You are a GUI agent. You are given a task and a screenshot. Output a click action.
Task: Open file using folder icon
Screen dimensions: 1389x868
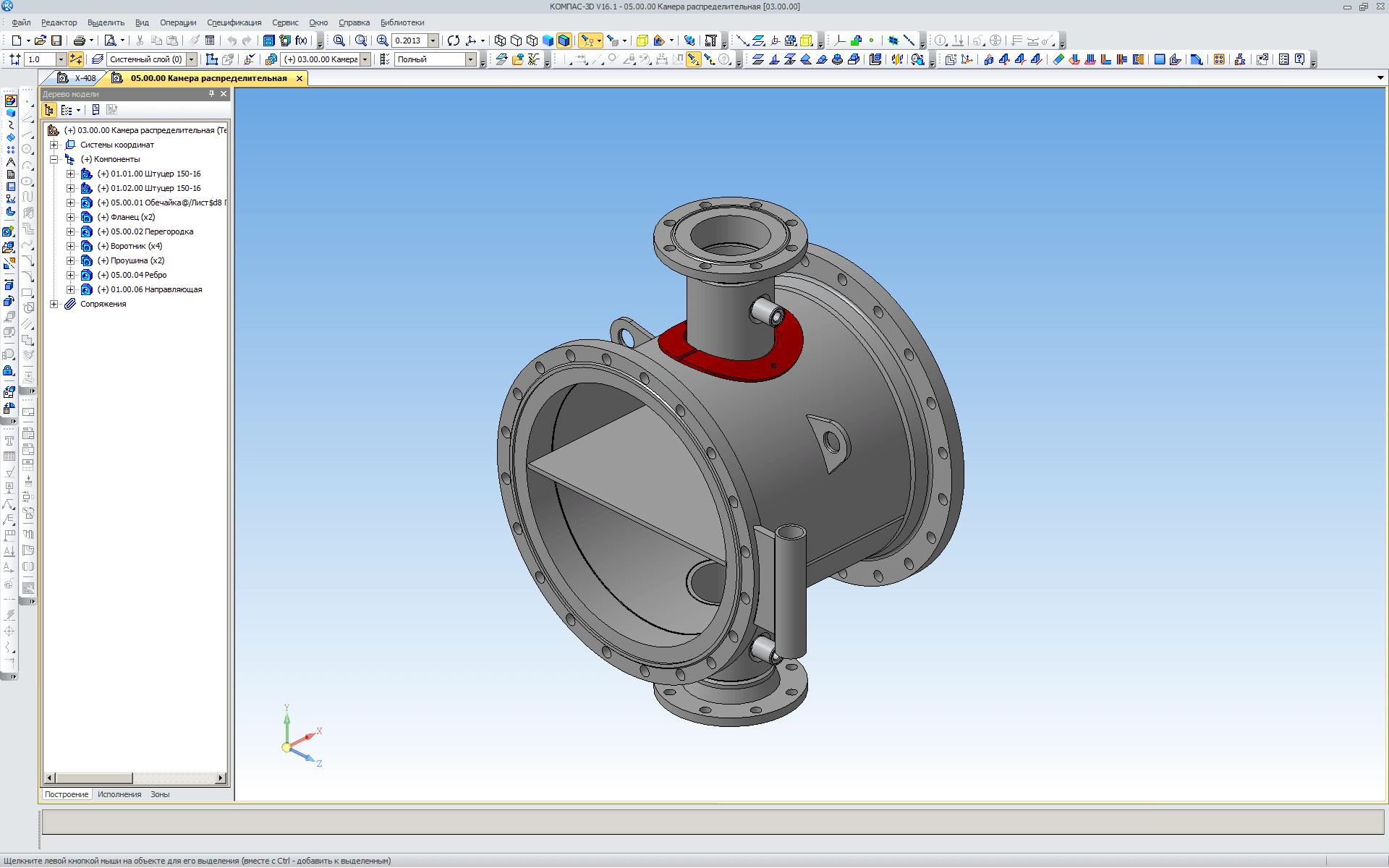40,41
